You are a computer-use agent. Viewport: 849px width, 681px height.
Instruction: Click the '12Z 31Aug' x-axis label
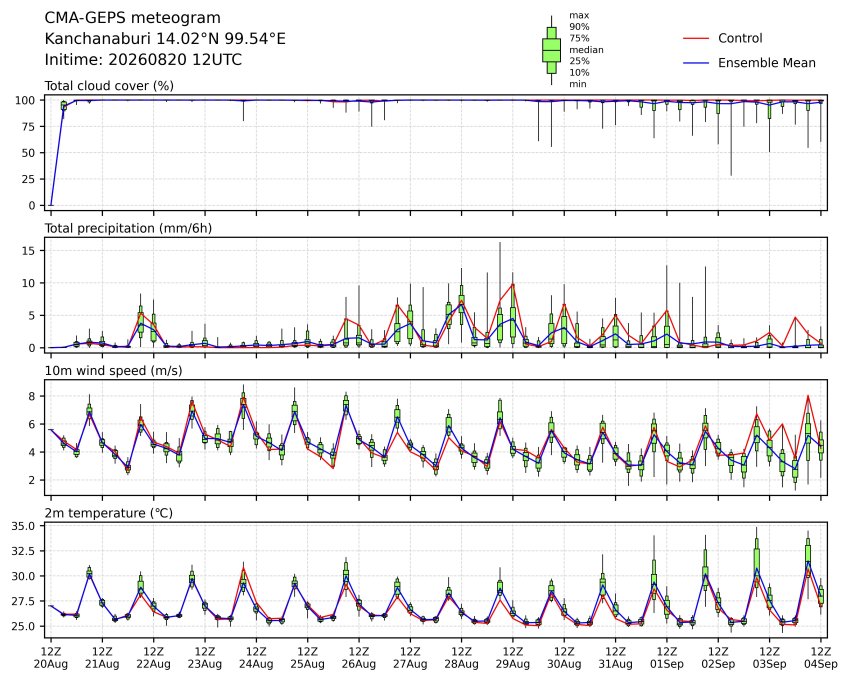click(616, 658)
